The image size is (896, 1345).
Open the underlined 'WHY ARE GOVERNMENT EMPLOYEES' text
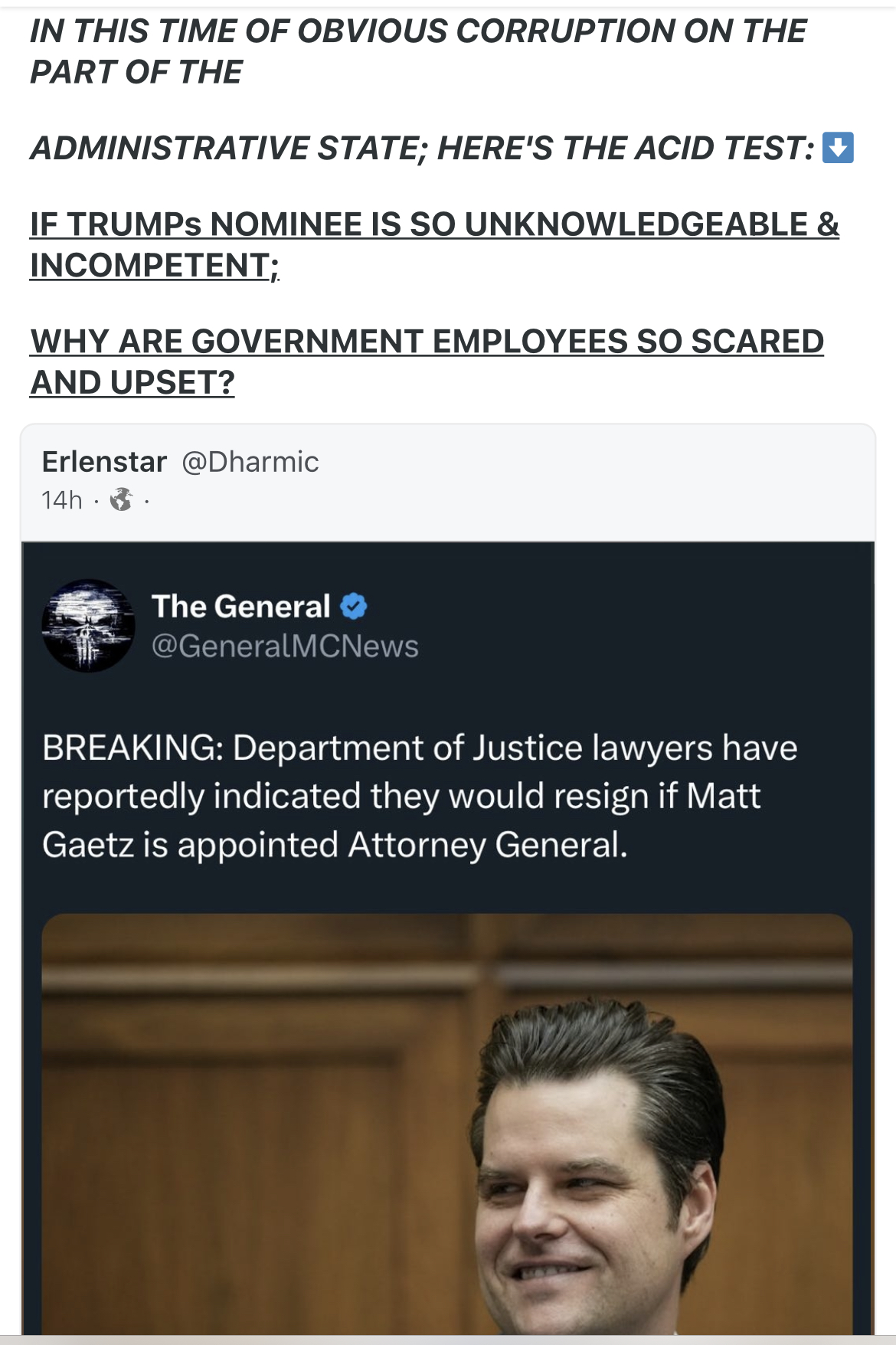tap(427, 342)
